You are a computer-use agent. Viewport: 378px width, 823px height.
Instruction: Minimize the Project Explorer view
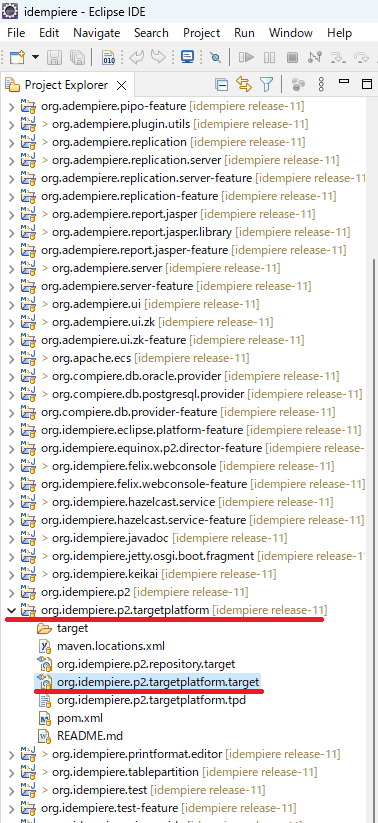344,82
